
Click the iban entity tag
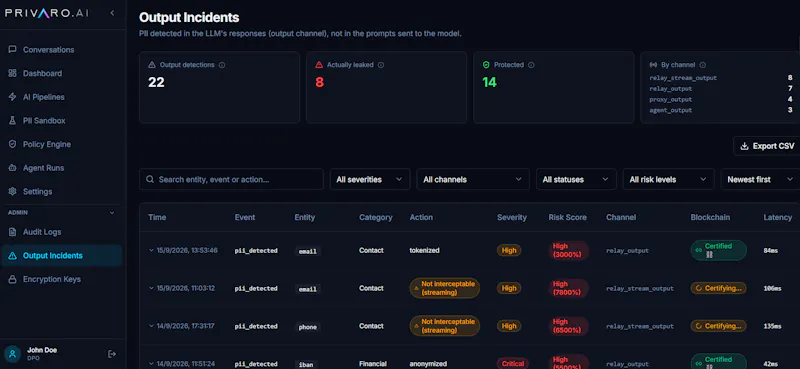click(x=306, y=364)
